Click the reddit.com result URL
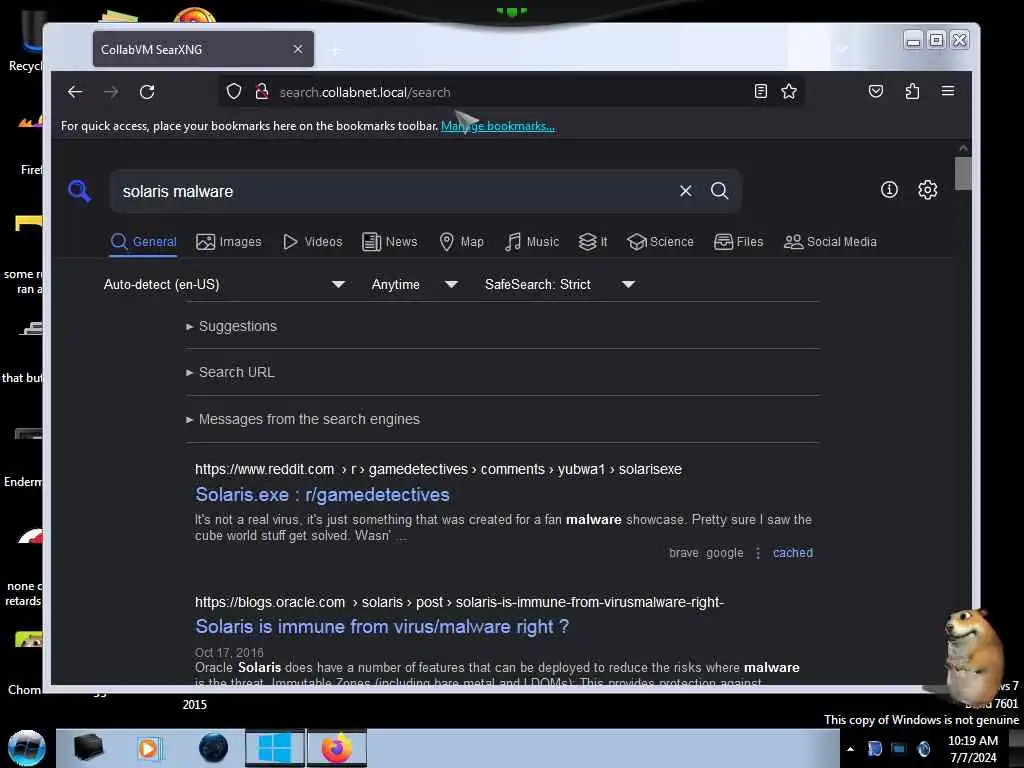The height and width of the screenshot is (768, 1024). (x=438, y=469)
